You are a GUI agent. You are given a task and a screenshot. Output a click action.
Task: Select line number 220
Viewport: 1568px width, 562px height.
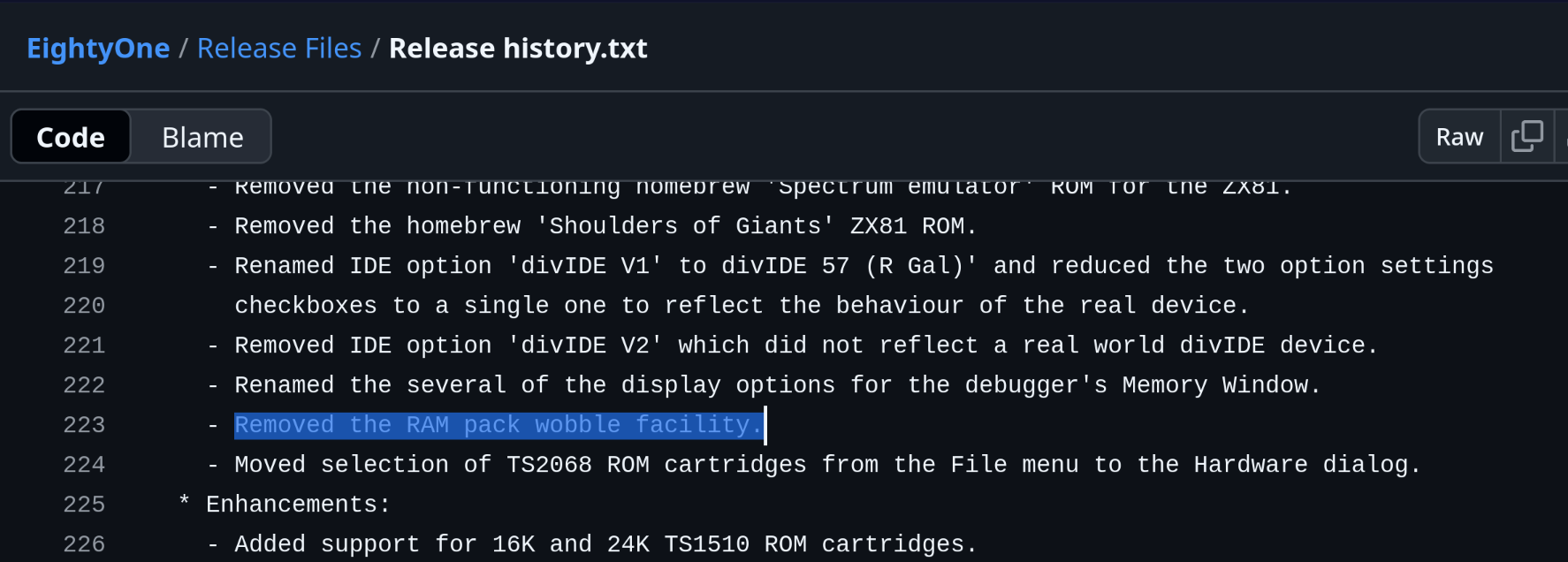point(84,306)
